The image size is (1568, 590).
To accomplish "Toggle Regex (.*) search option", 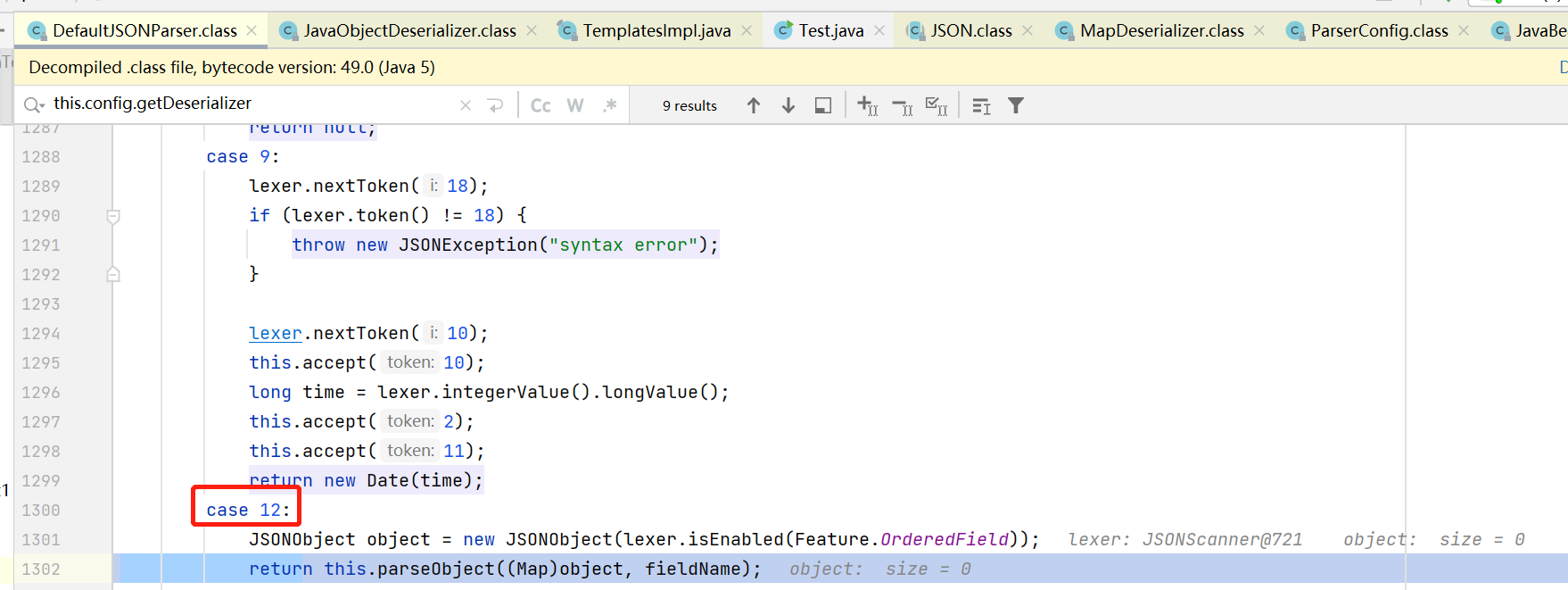I will pos(610,105).
